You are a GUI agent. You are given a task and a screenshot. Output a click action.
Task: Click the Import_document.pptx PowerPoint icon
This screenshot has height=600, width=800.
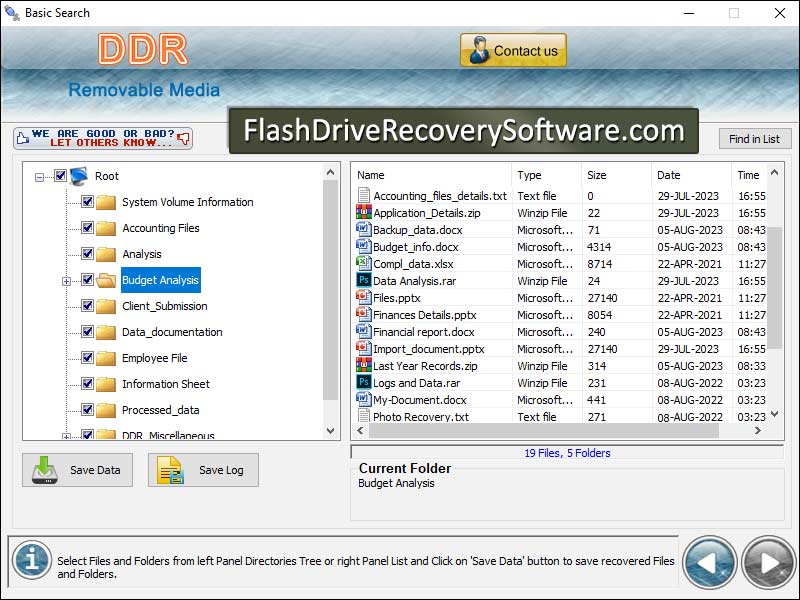click(364, 348)
